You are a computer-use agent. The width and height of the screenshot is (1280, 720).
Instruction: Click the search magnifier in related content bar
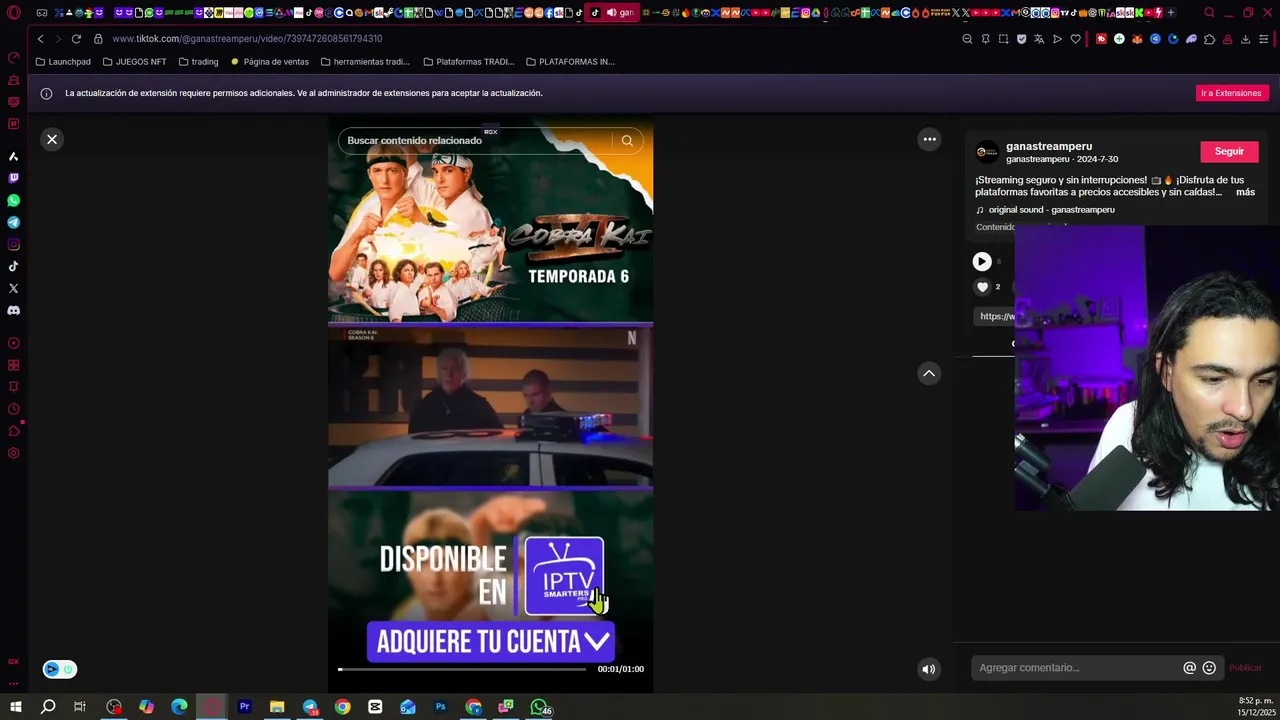[627, 141]
